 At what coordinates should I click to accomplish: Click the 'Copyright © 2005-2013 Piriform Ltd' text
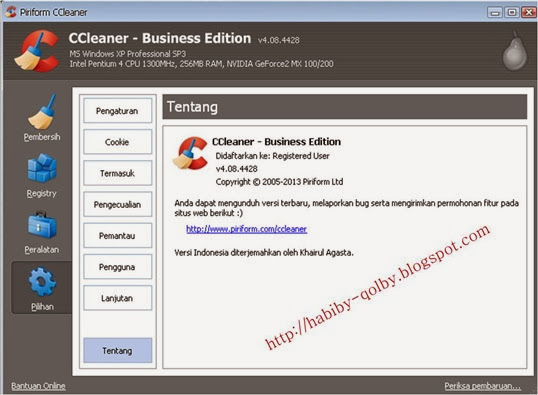click(279, 182)
